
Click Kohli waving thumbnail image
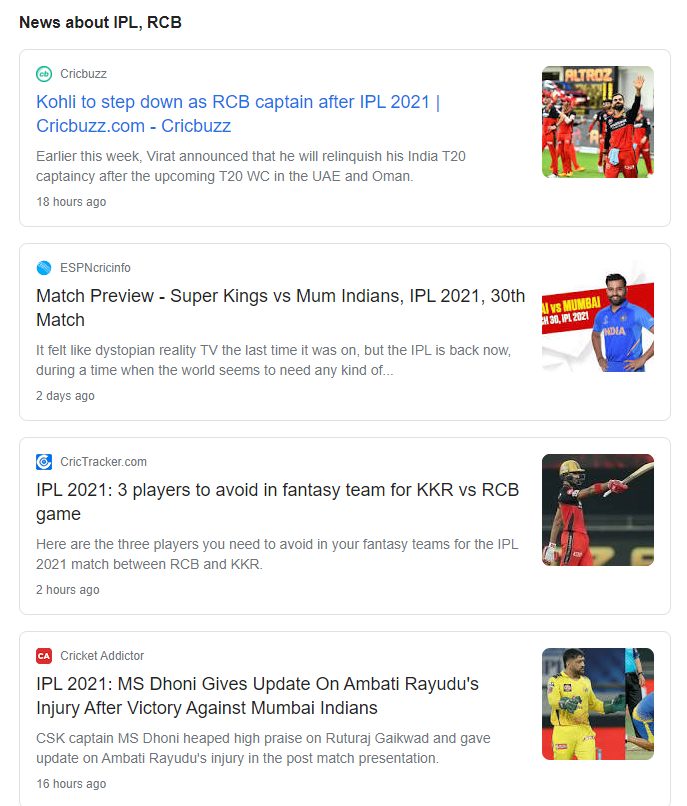pyautogui.click(x=598, y=122)
